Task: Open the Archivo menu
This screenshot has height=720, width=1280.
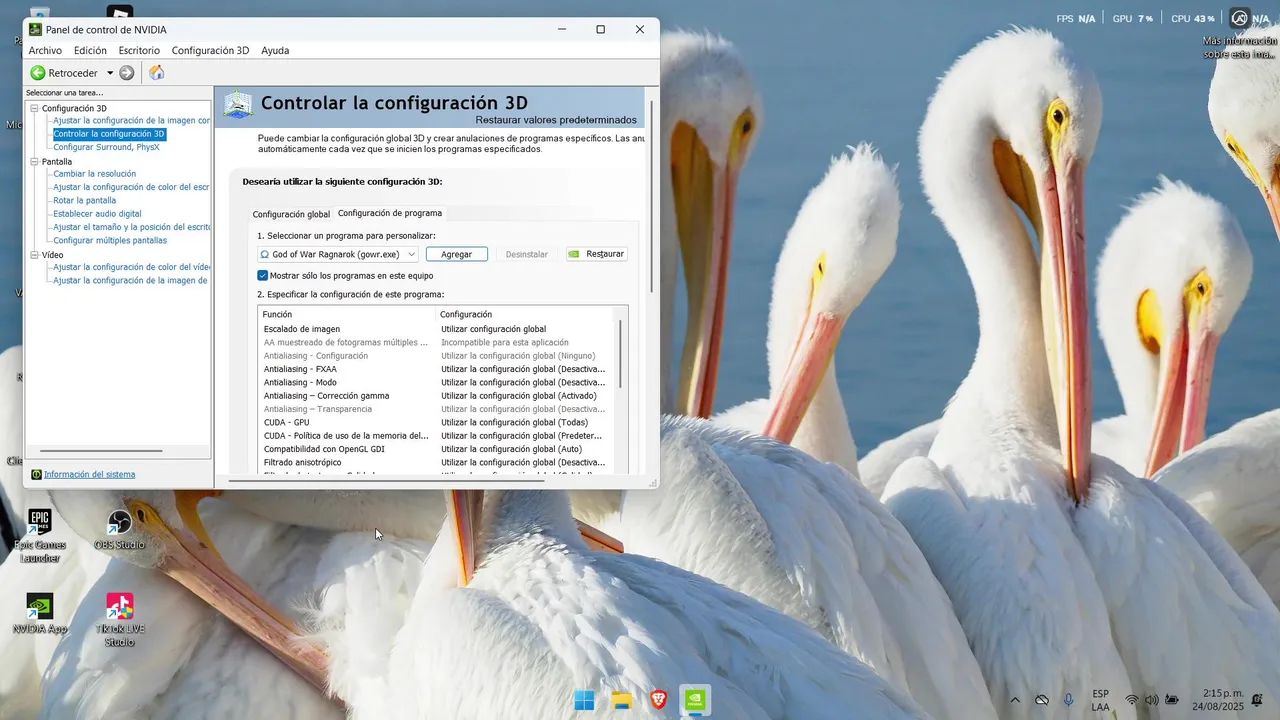Action: [x=45, y=51]
